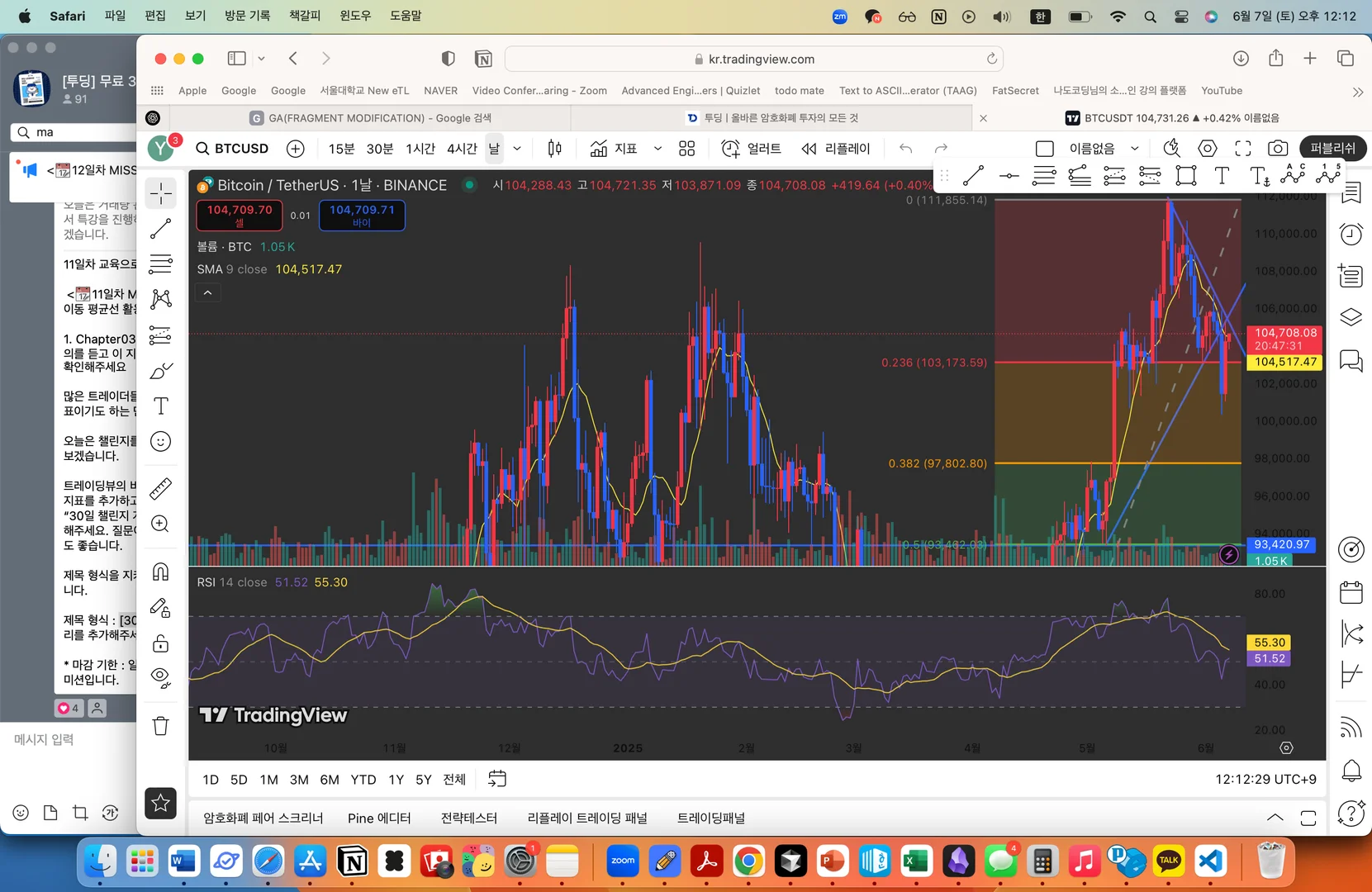Viewport: 1372px width, 892px height.
Task: Set the chart range to 5Y
Action: coord(424,780)
